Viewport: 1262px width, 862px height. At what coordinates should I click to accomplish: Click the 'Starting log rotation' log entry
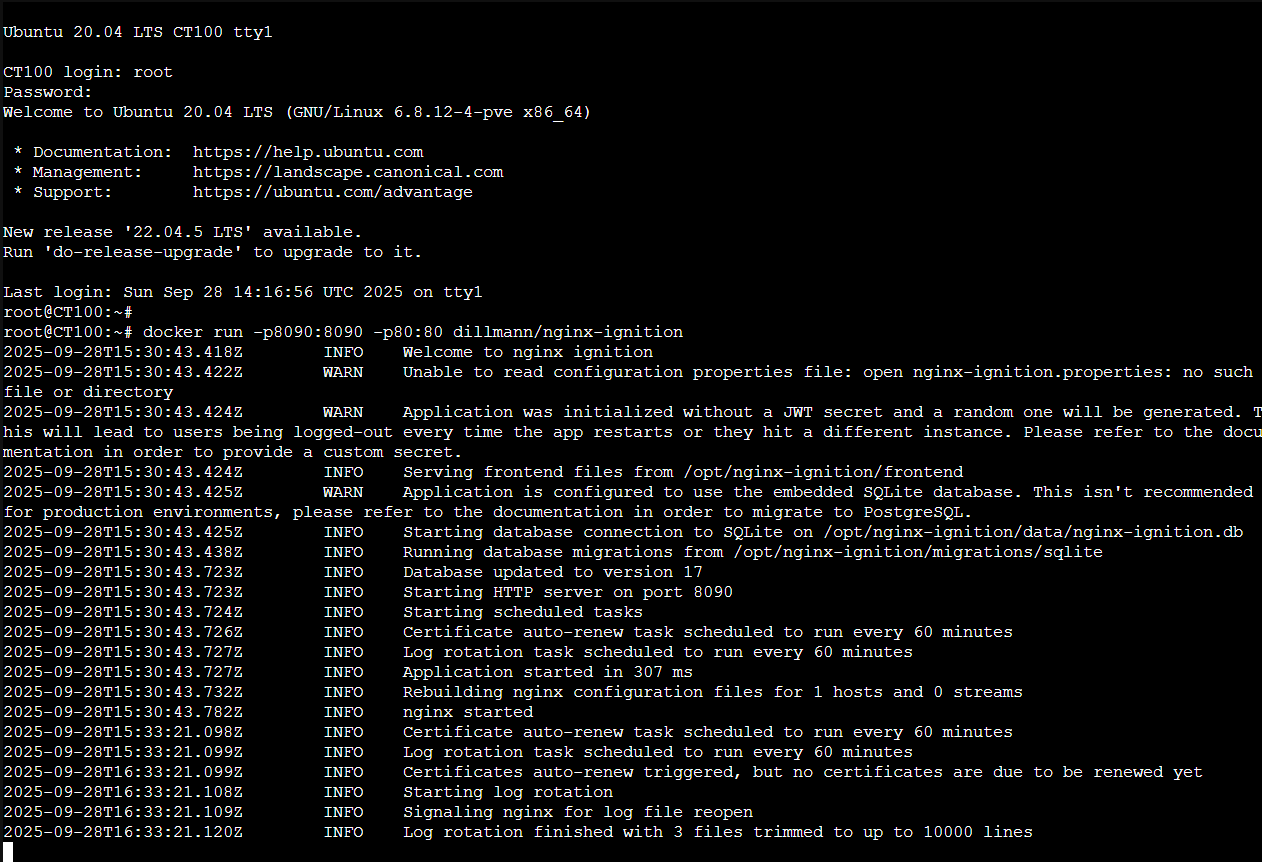click(x=507, y=792)
